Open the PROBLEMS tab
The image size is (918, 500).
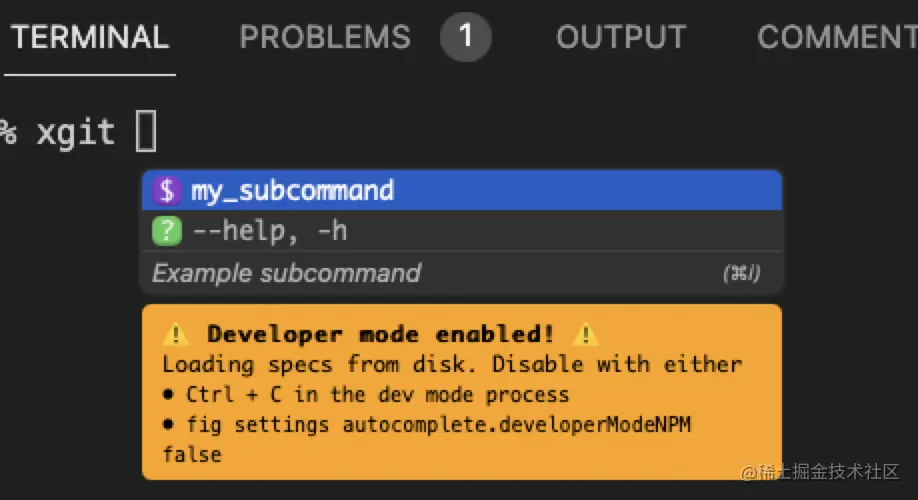click(325, 37)
